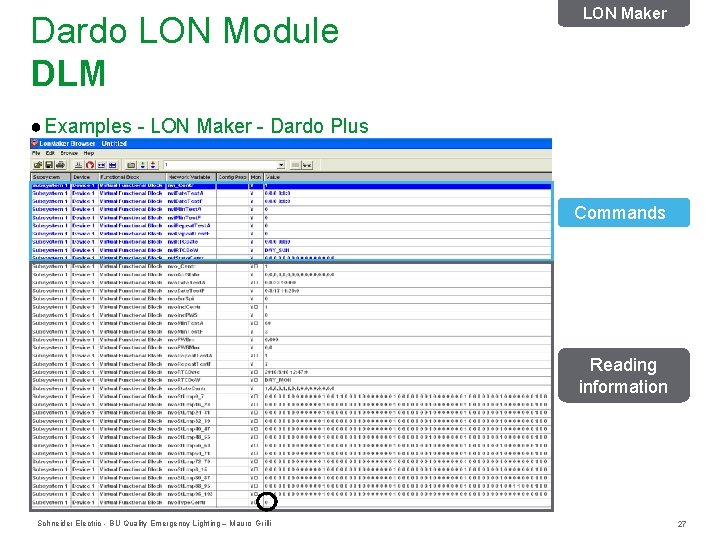Select the nvoTypeCentr network variable cell

click(x=191, y=502)
